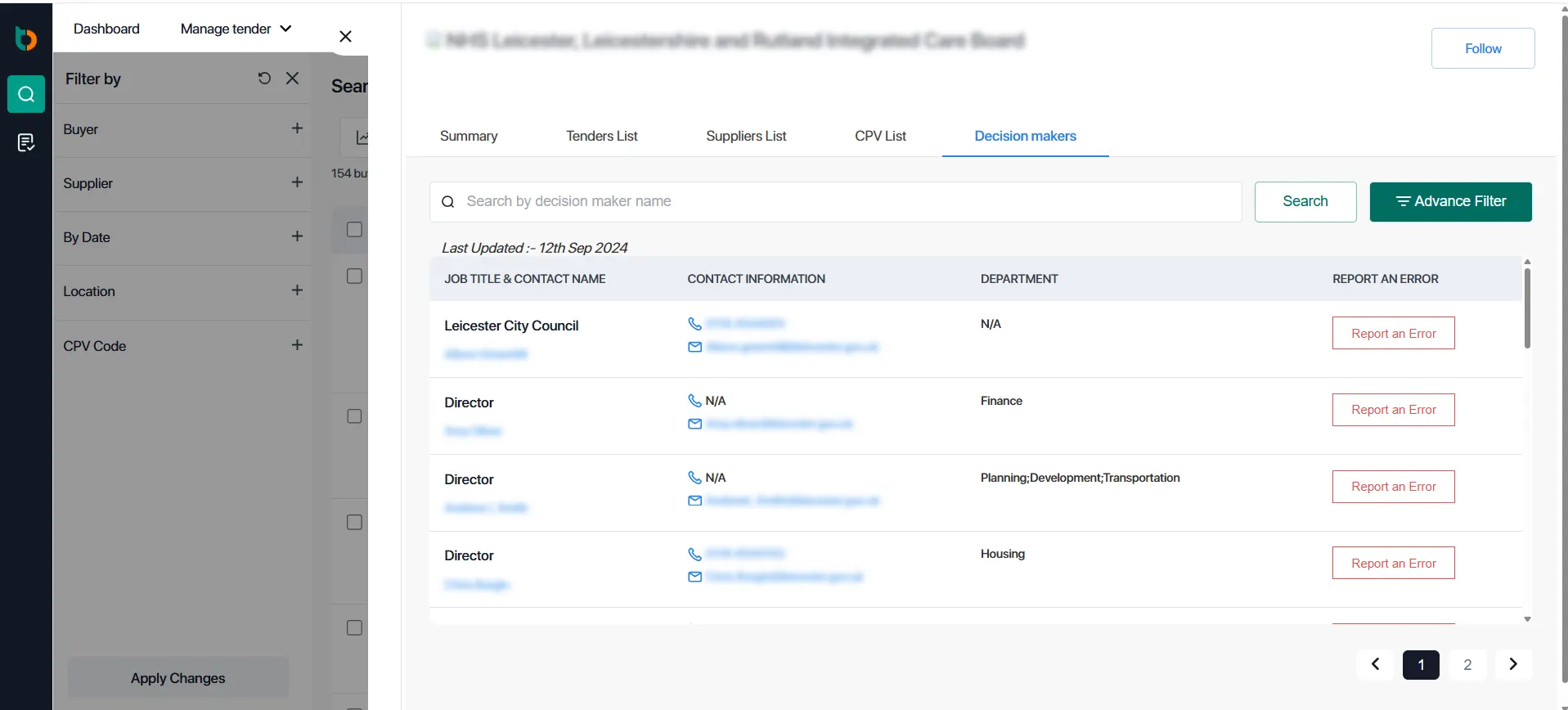Open the Manage tender dropdown

coord(236,29)
